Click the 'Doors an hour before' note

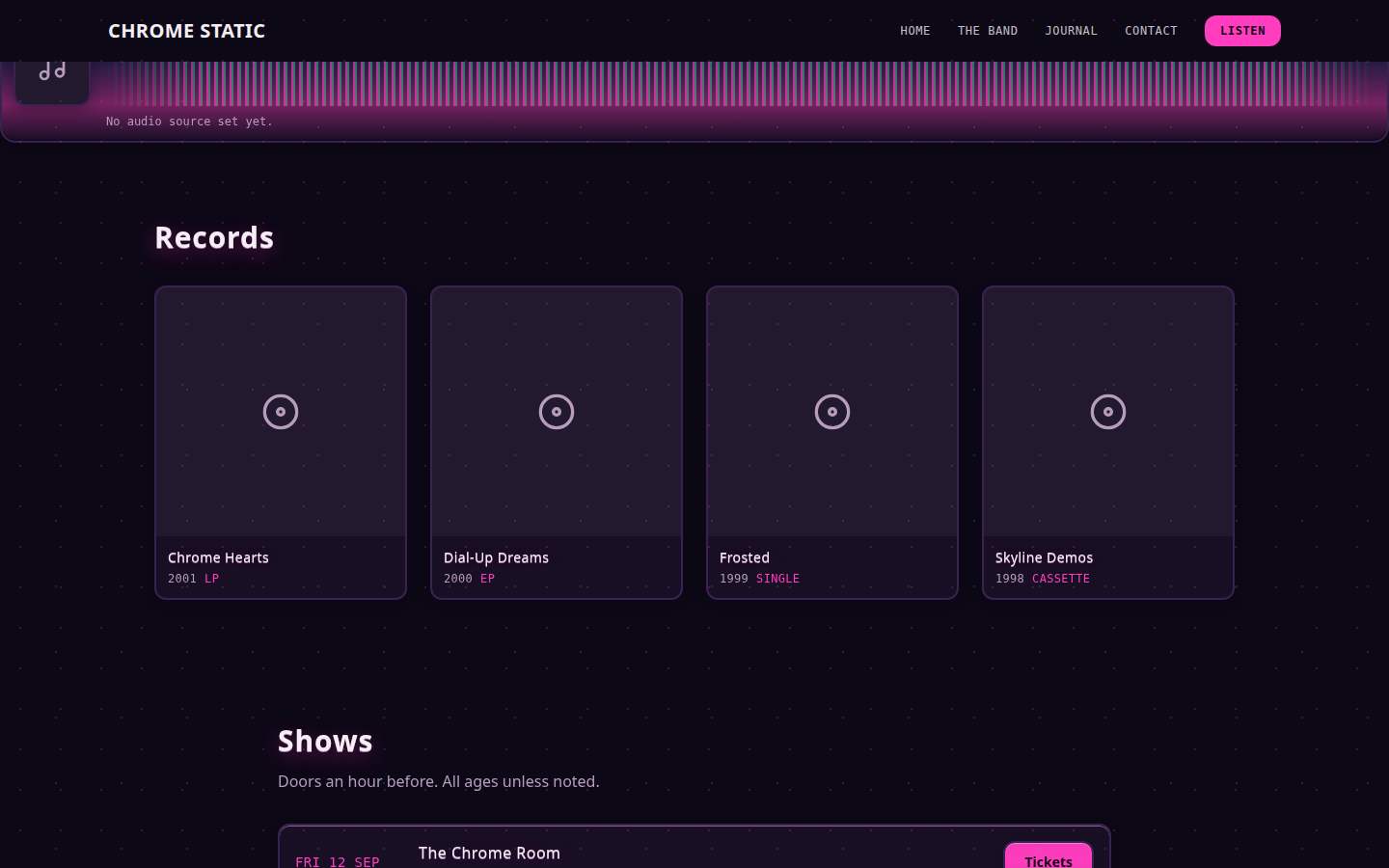(438, 781)
